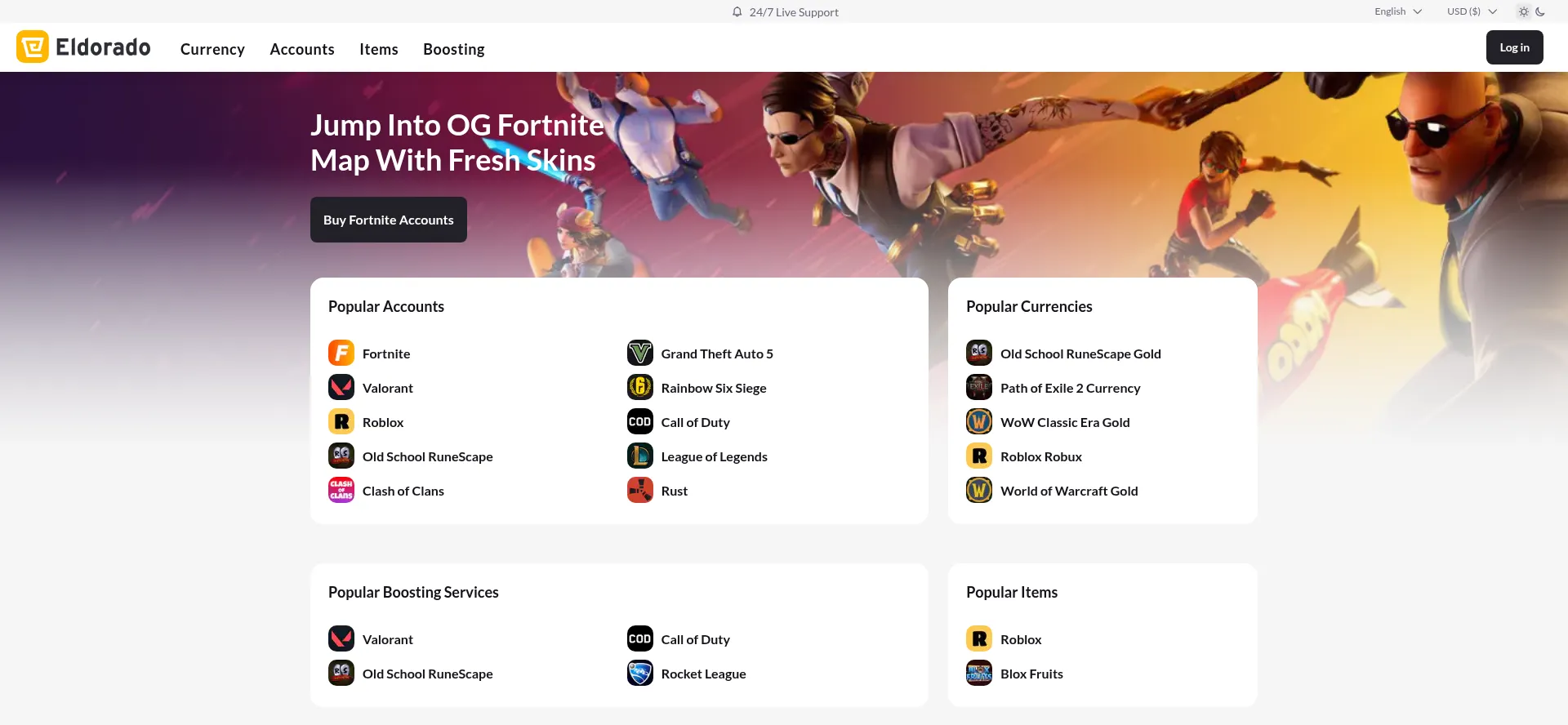Open the Accounts menu
Viewport: 1568px width, 725px height.
pyautogui.click(x=302, y=49)
